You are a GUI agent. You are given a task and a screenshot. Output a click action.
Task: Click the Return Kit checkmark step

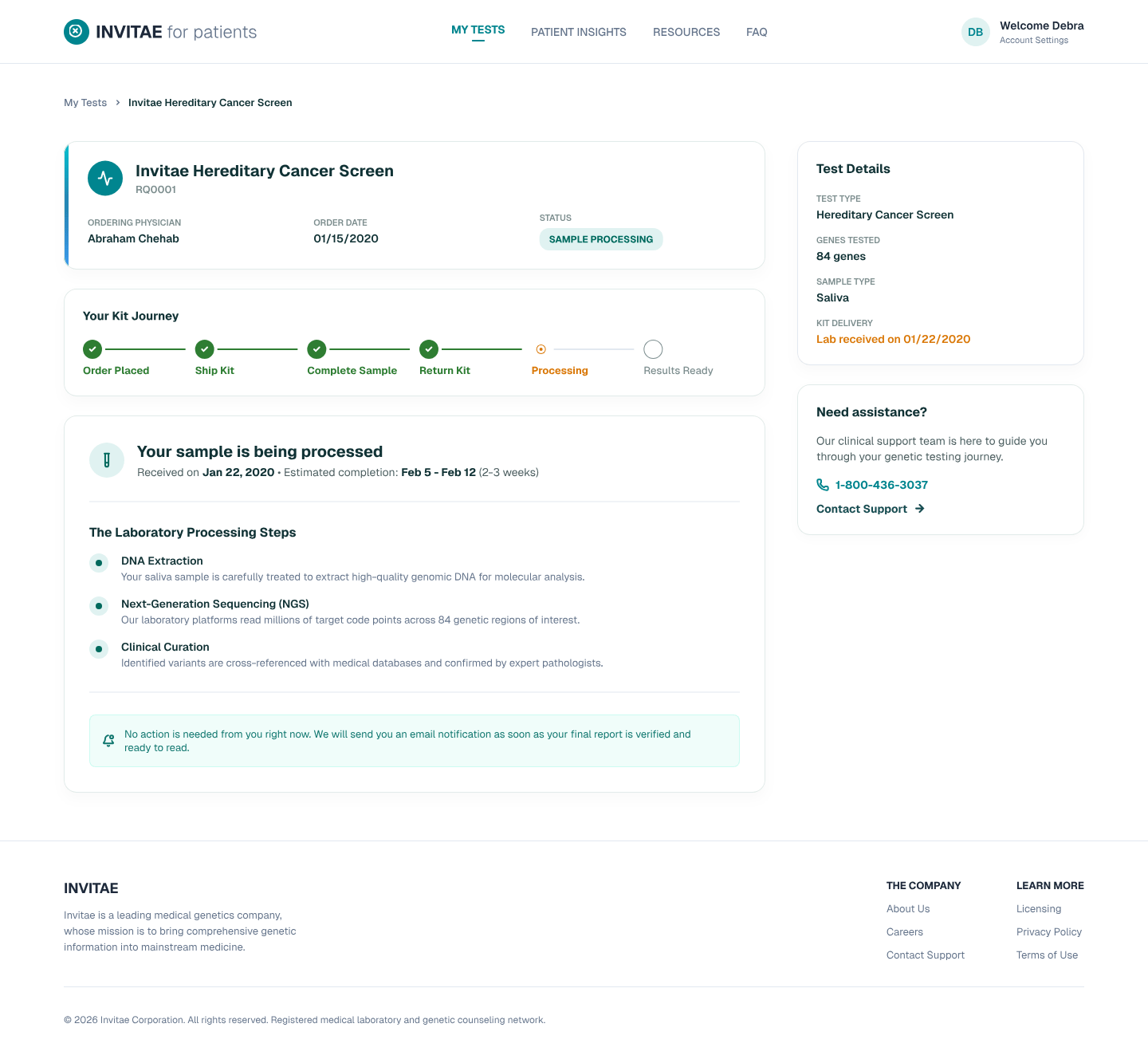click(429, 349)
